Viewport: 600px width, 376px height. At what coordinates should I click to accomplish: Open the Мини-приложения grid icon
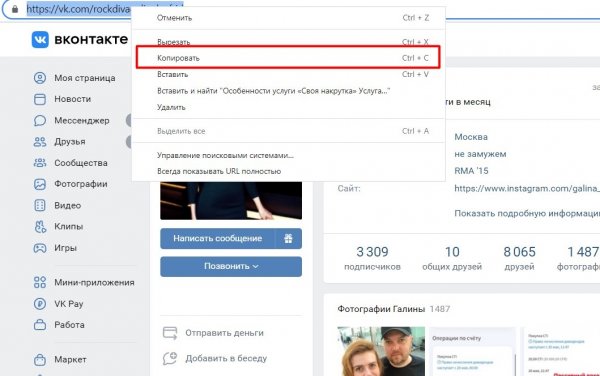pos(40,282)
